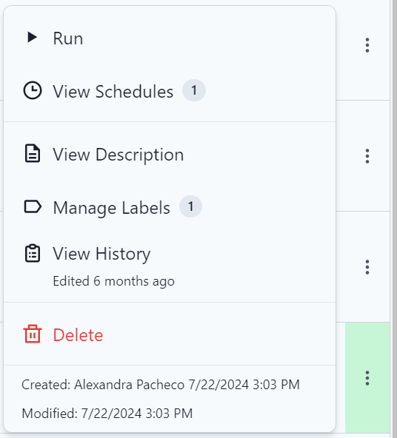The width and height of the screenshot is (397, 438).
Task: Open the three-dot menu in the green highlighted row
Action: tap(367, 378)
